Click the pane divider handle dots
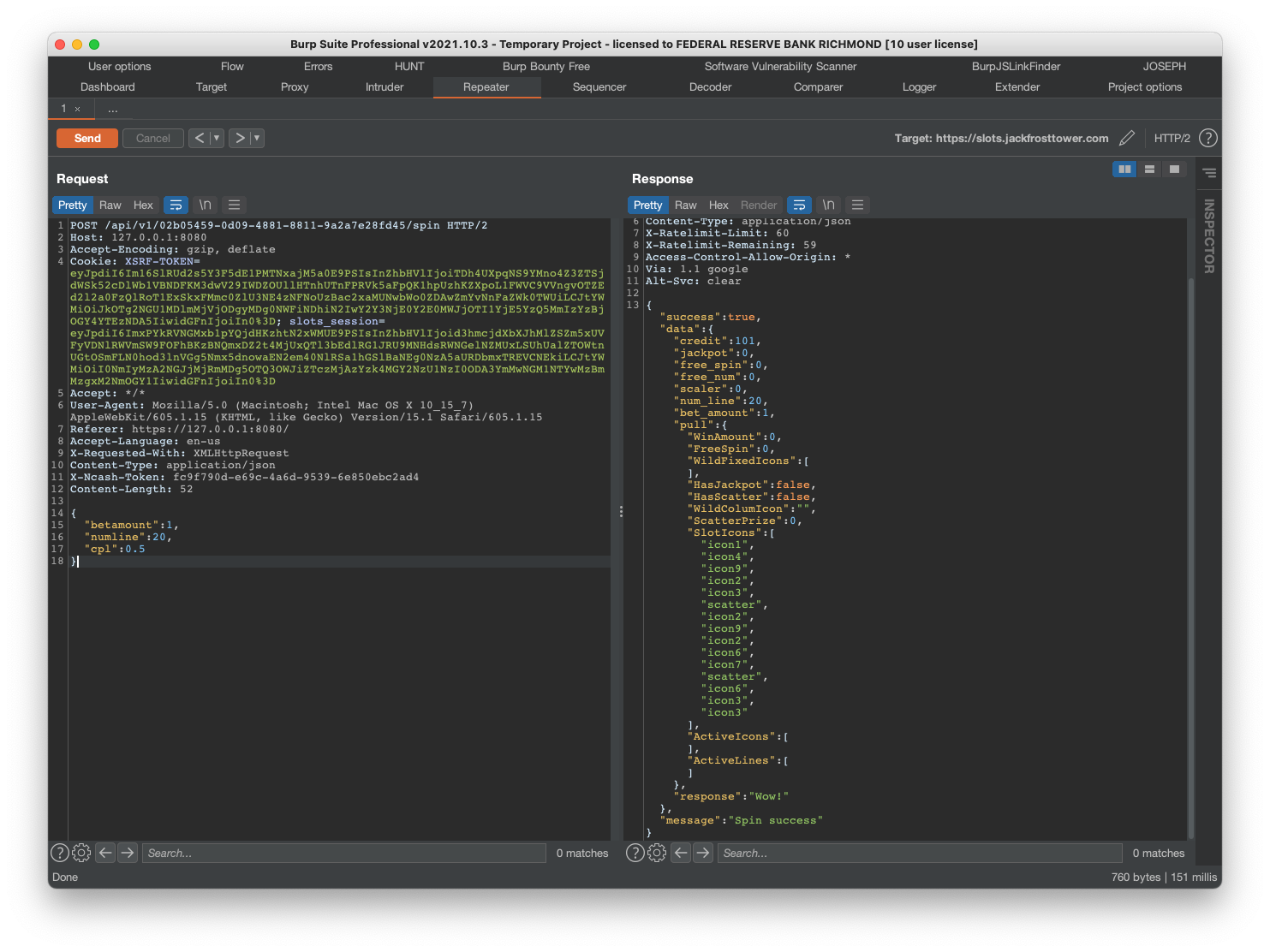This screenshot has height=952, width=1270. [x=621, y=512]
